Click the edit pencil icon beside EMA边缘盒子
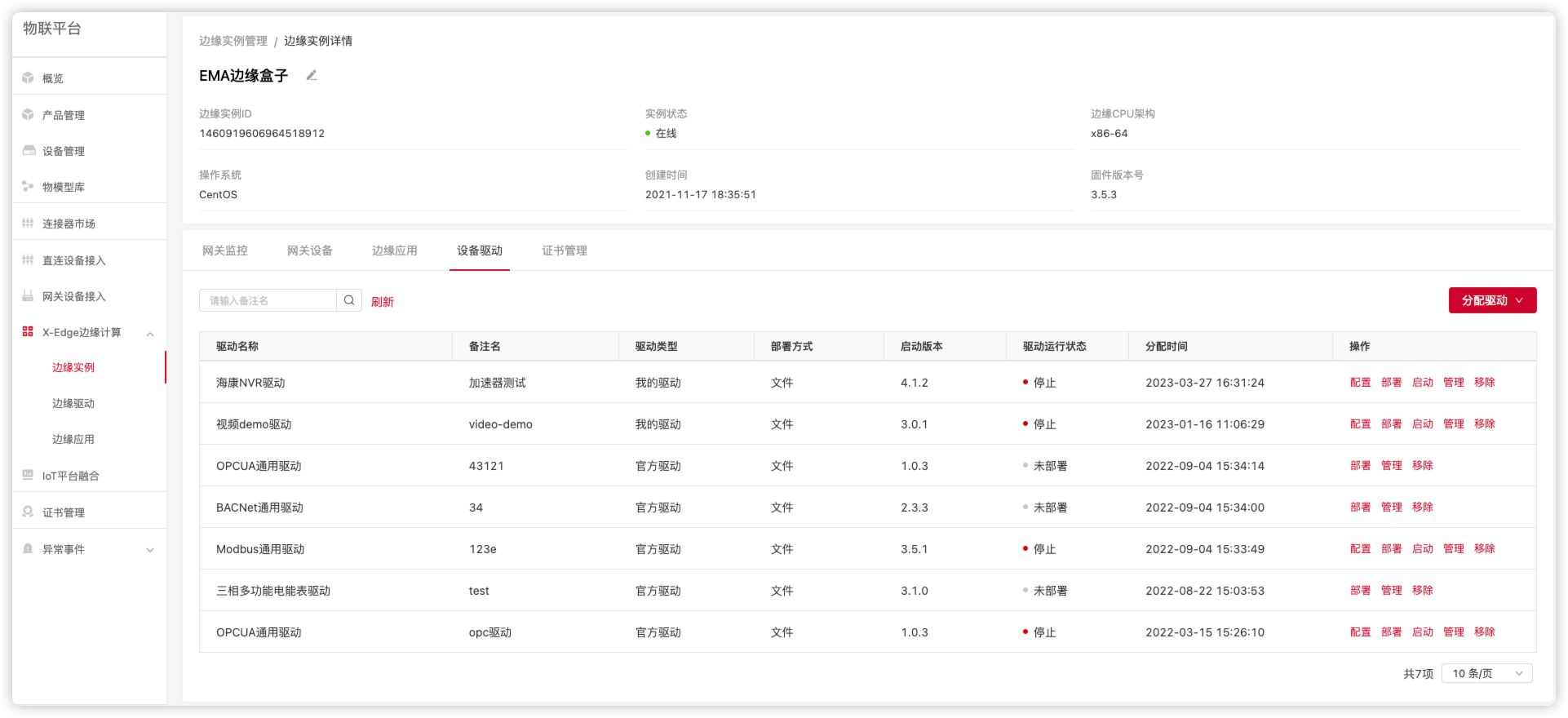 click(x=311, y=75)
